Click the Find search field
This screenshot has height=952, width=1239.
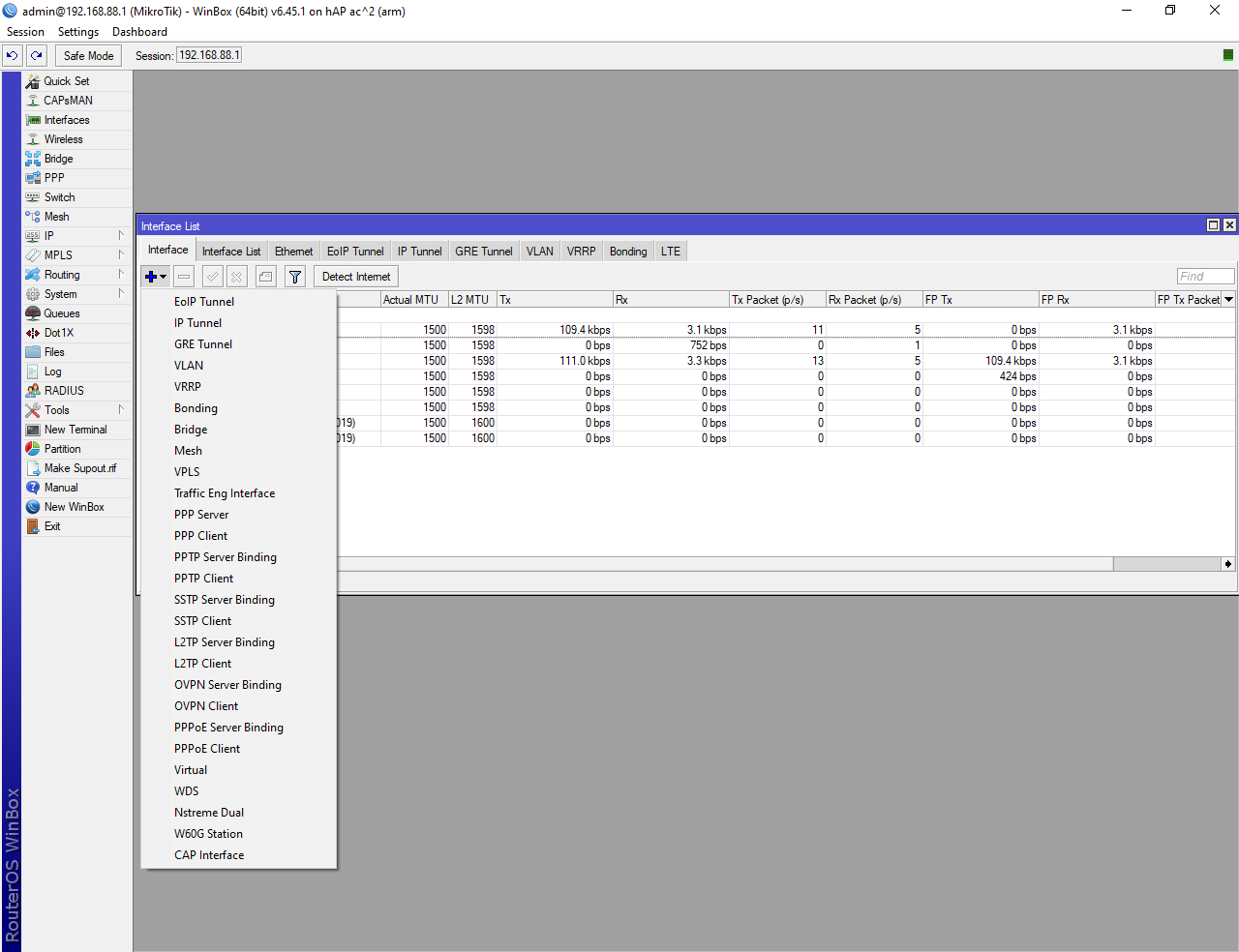(1205, 277)
